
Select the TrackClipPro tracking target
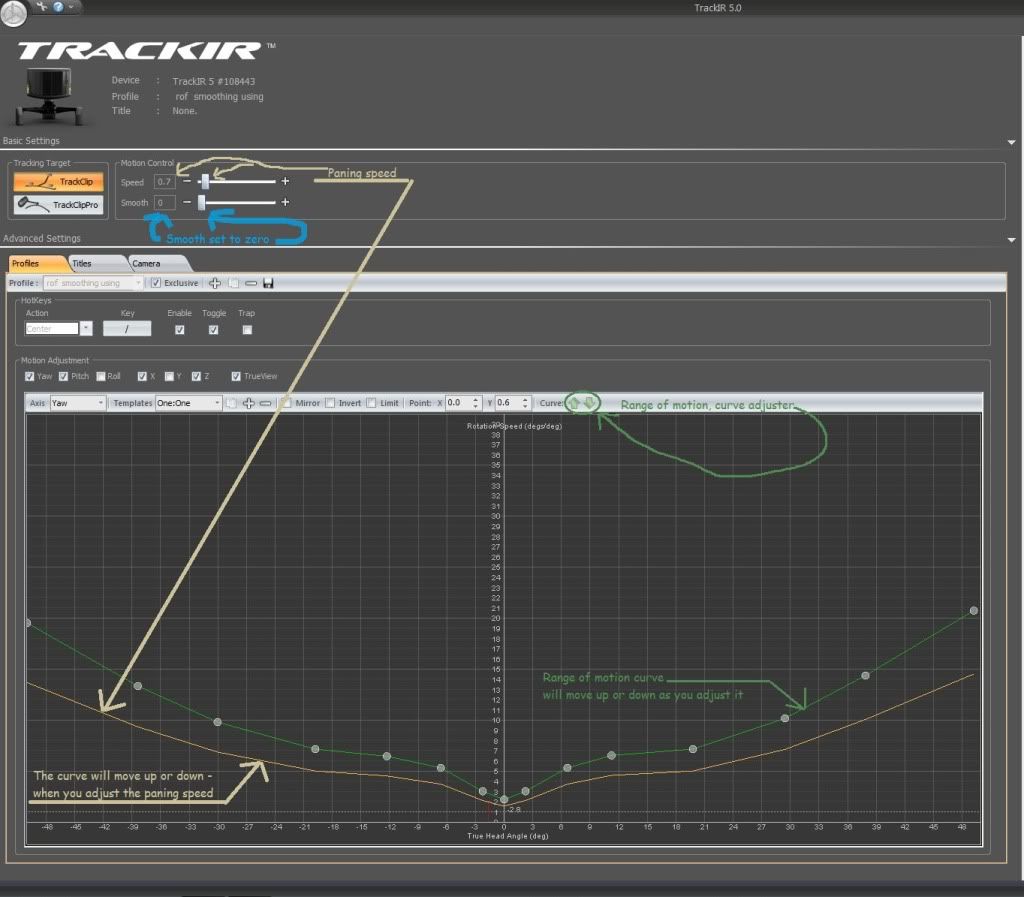pyautogui.click(x=58, y=204)
